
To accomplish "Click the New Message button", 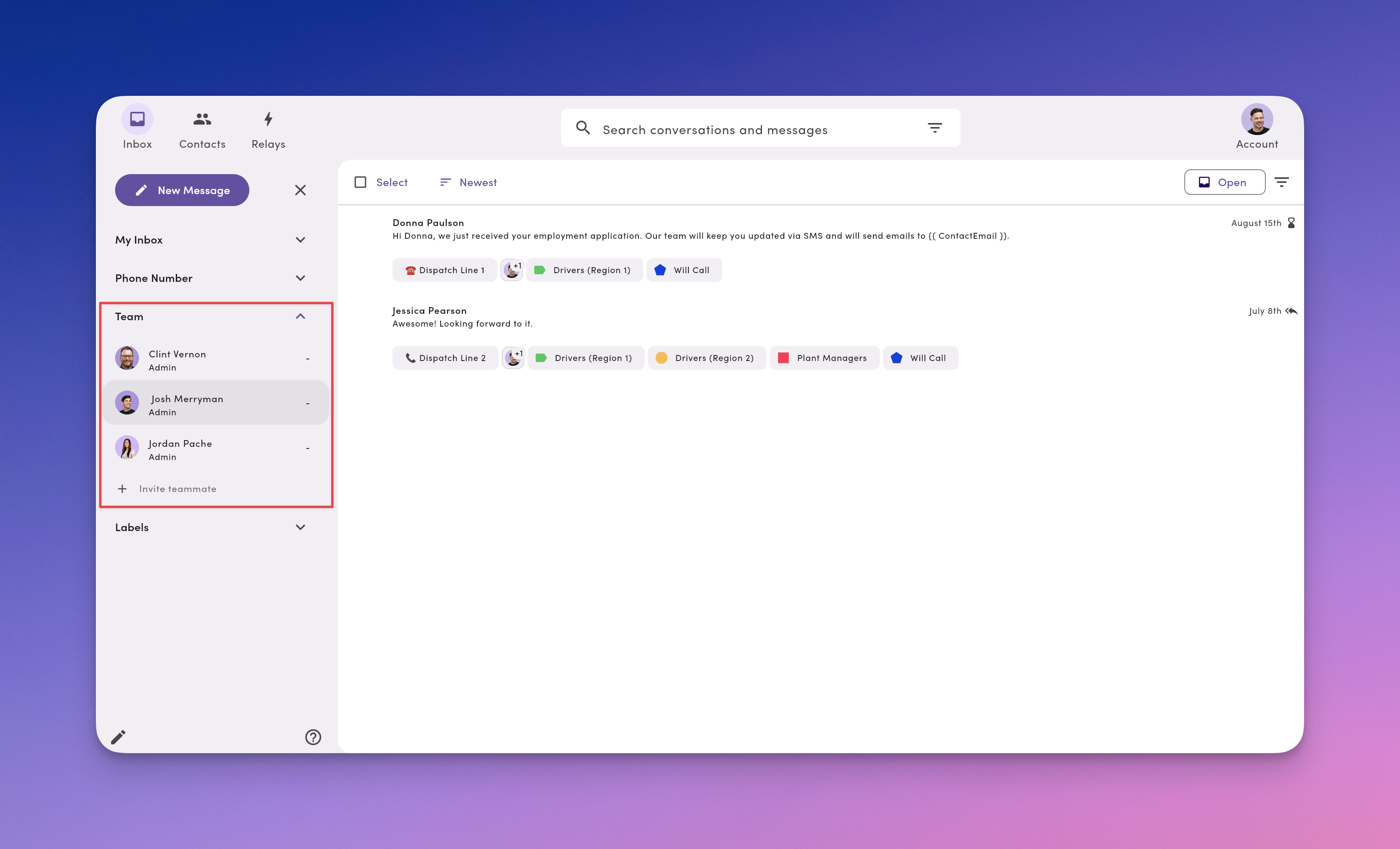I will (x=182, y=190).
